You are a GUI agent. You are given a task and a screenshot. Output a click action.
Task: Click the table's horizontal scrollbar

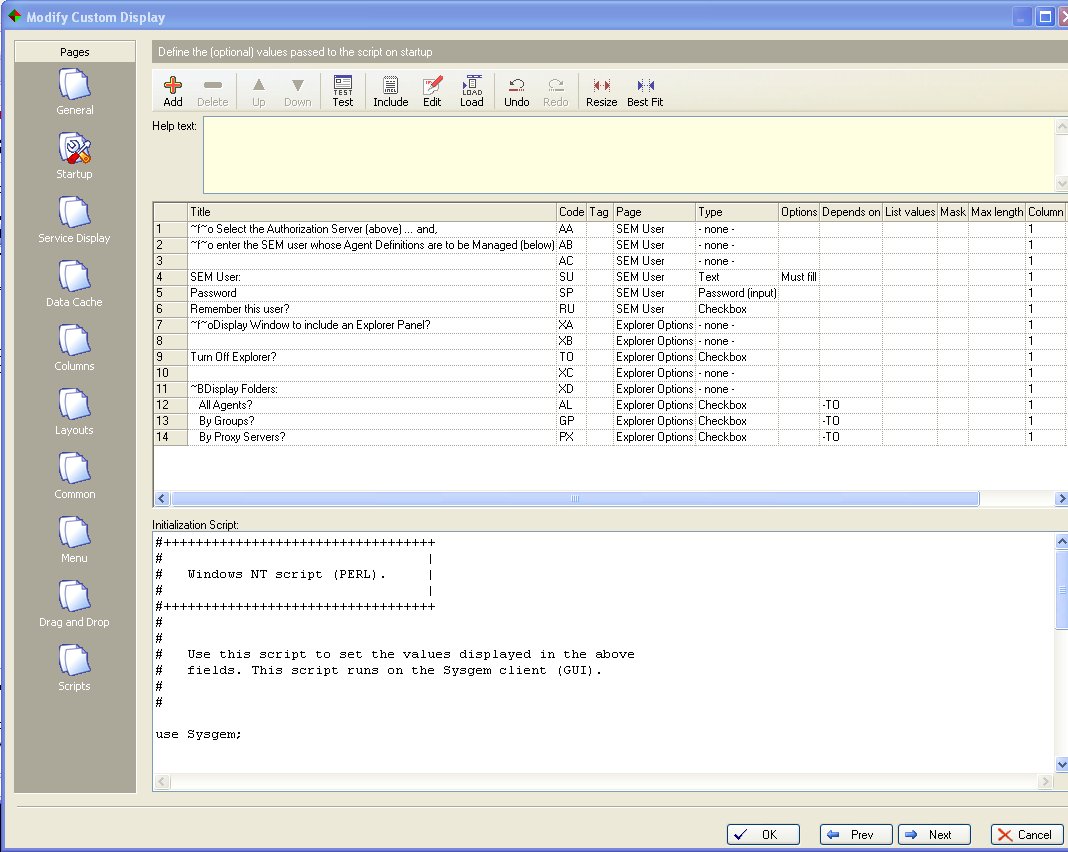tap(575, 499)
